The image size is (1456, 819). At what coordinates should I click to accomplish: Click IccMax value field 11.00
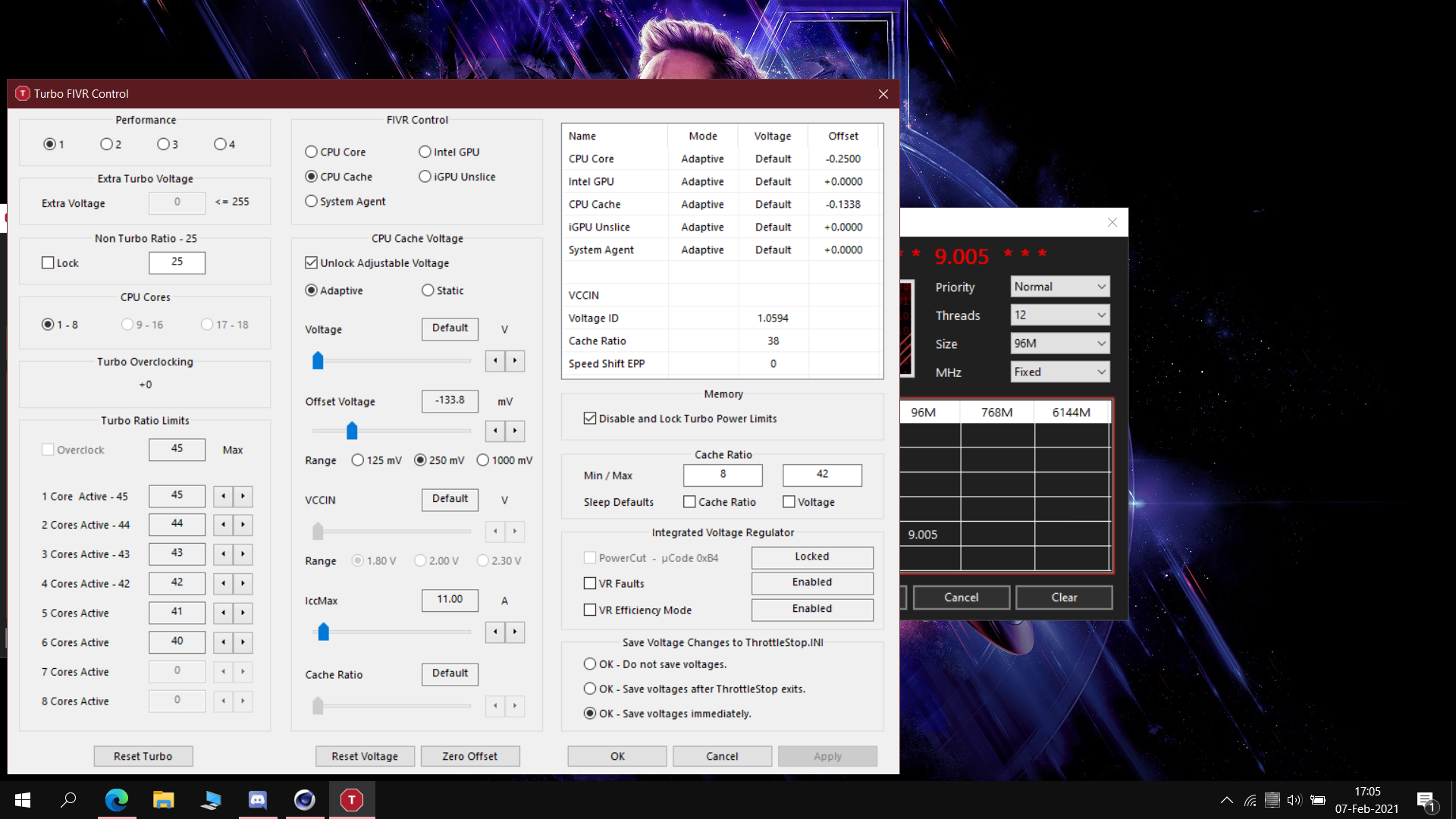(x=450, y=600)
